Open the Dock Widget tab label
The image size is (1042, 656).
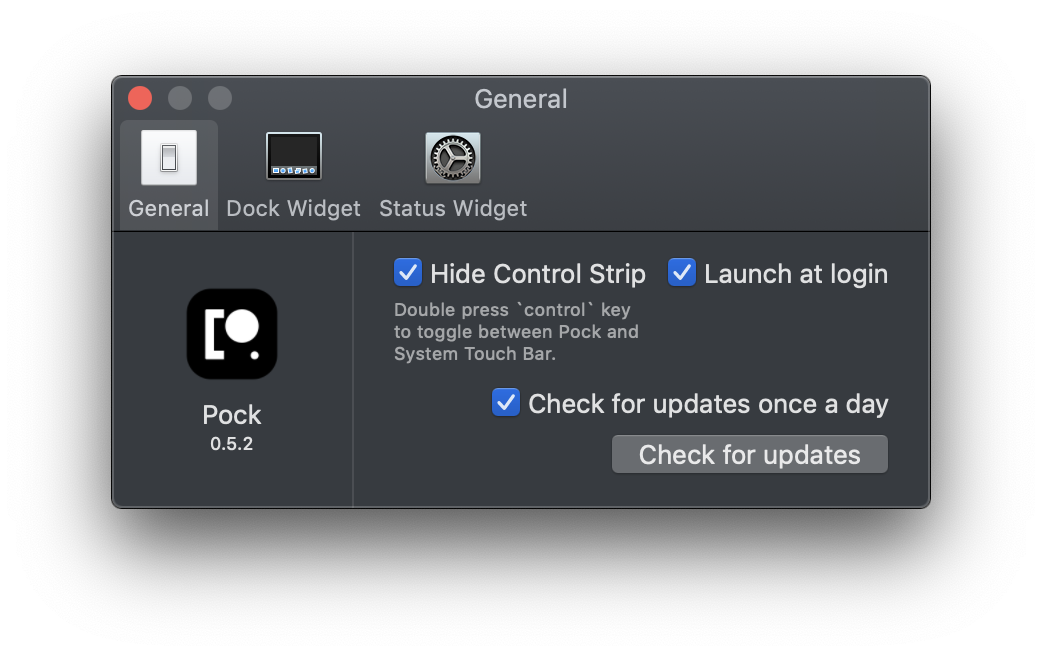coord(294,209)
